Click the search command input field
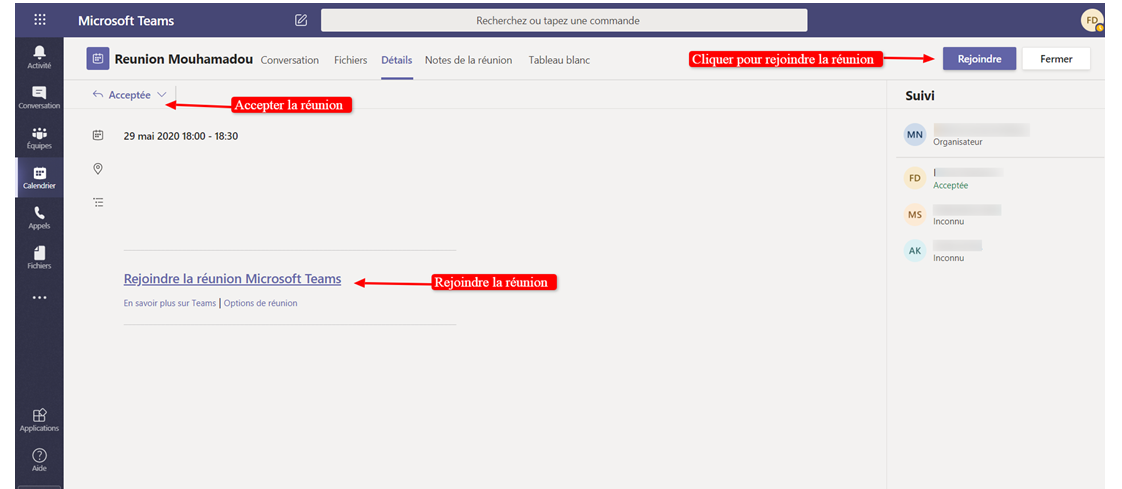Image resolution: width=1122 pixels, height=489 pixels. [563, 20]
